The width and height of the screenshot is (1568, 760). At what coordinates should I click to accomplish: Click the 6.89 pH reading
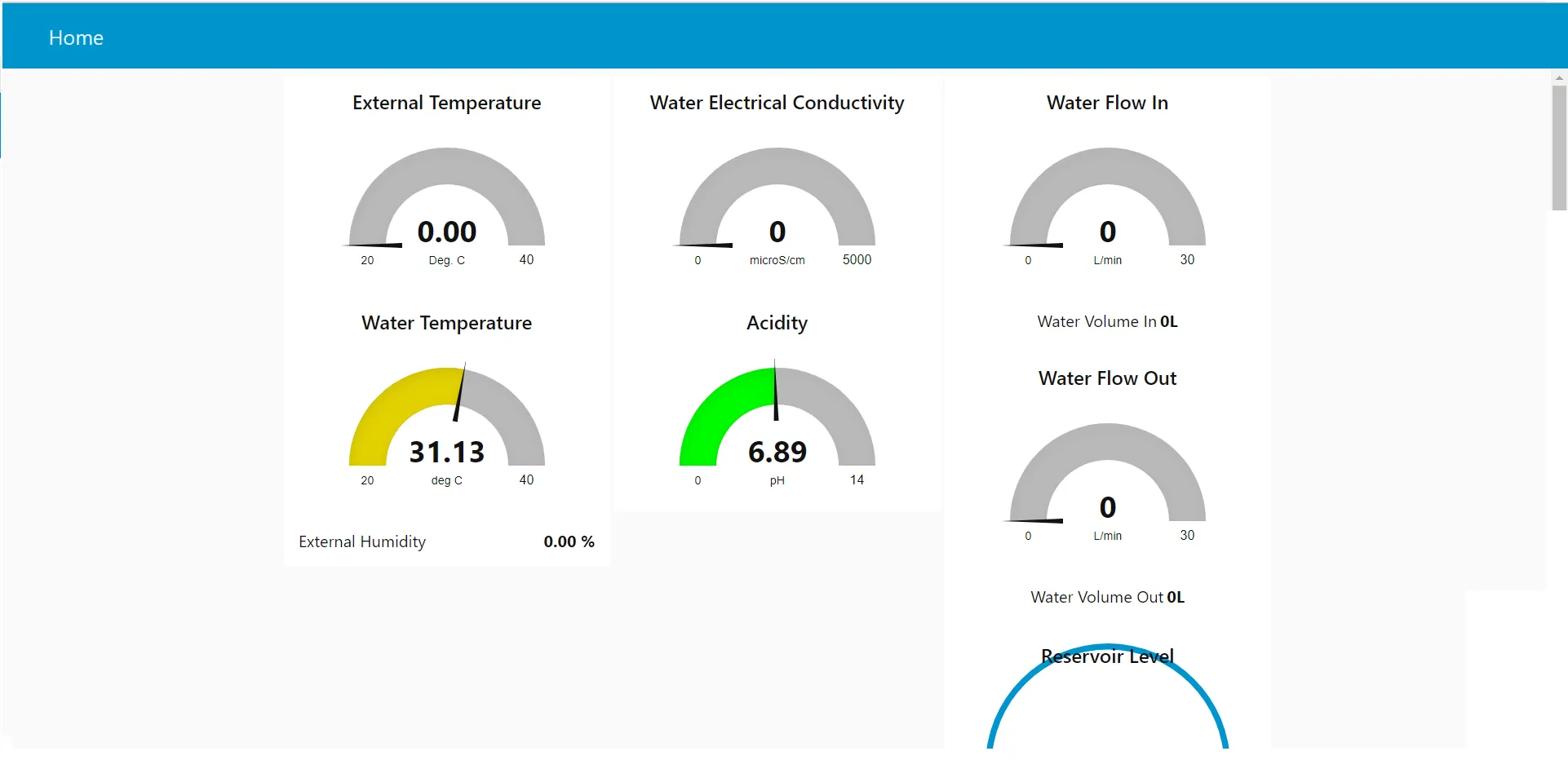tap(777, 452)
